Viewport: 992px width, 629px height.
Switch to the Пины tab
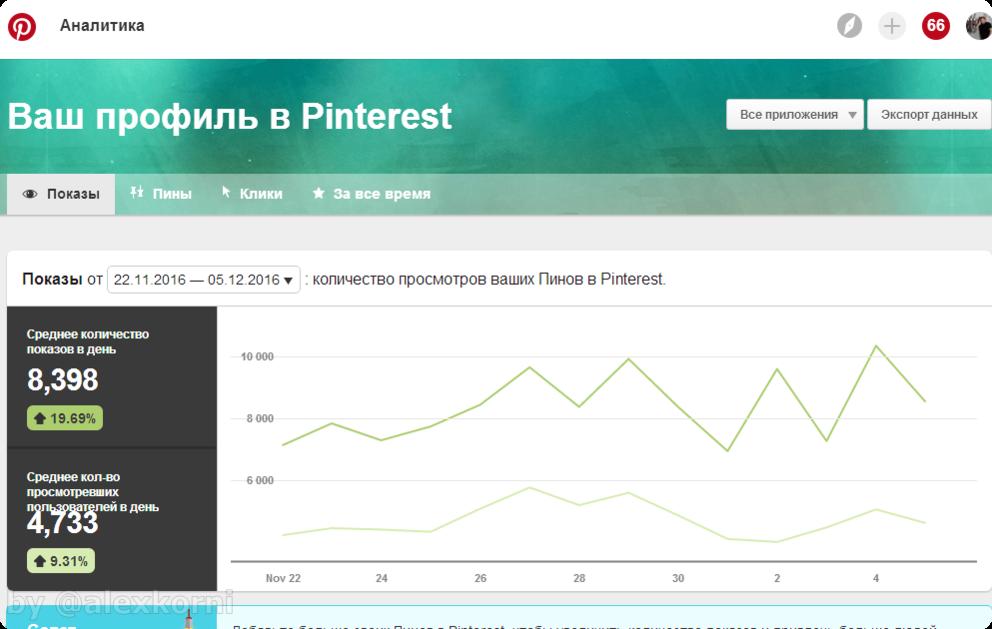161,194
